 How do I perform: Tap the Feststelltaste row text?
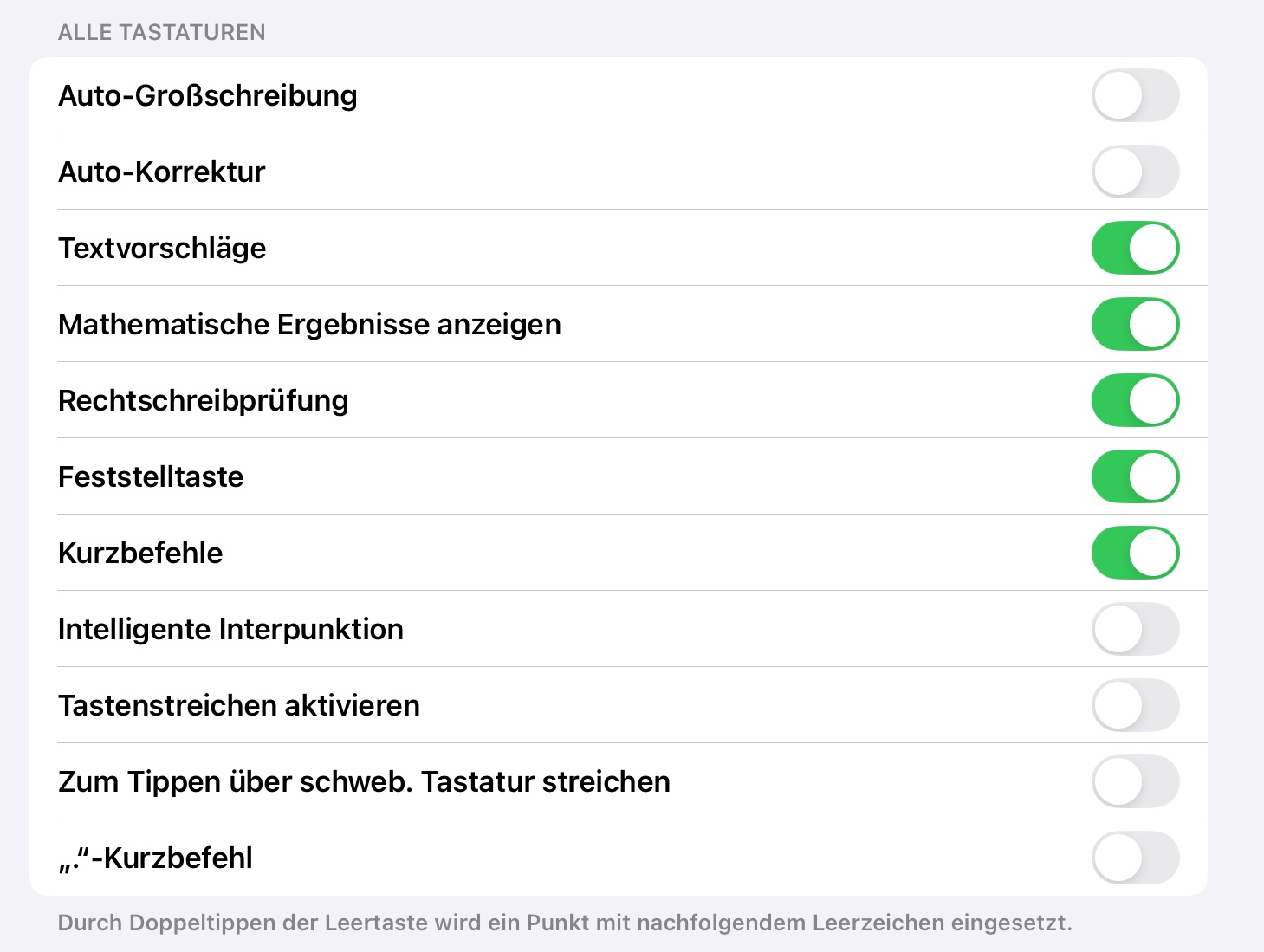click(151, 476)
